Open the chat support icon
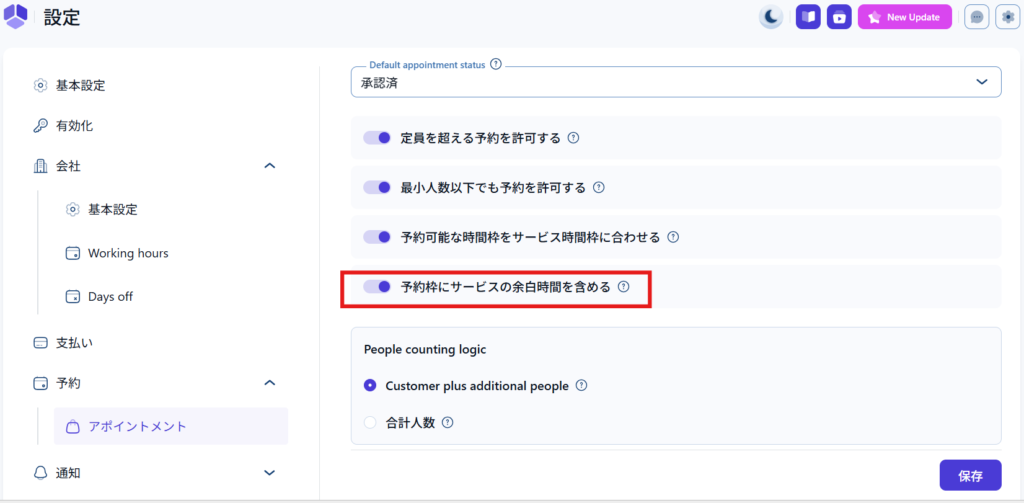This screenshot has height=503, width=1024. click(x=977, y=17)
